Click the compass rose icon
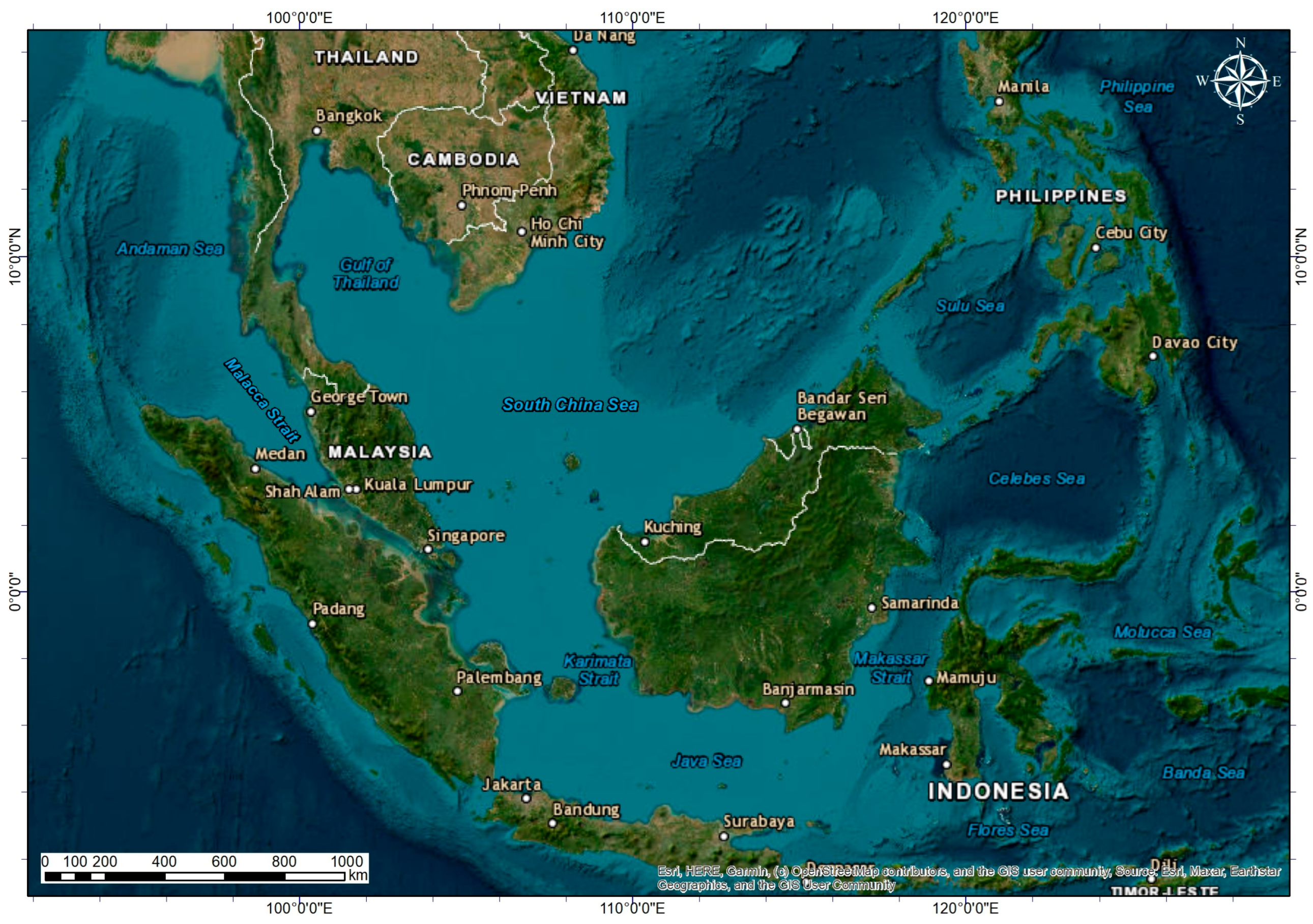The height and width of the screenshot is (924, 1313). click(1239, 81)
